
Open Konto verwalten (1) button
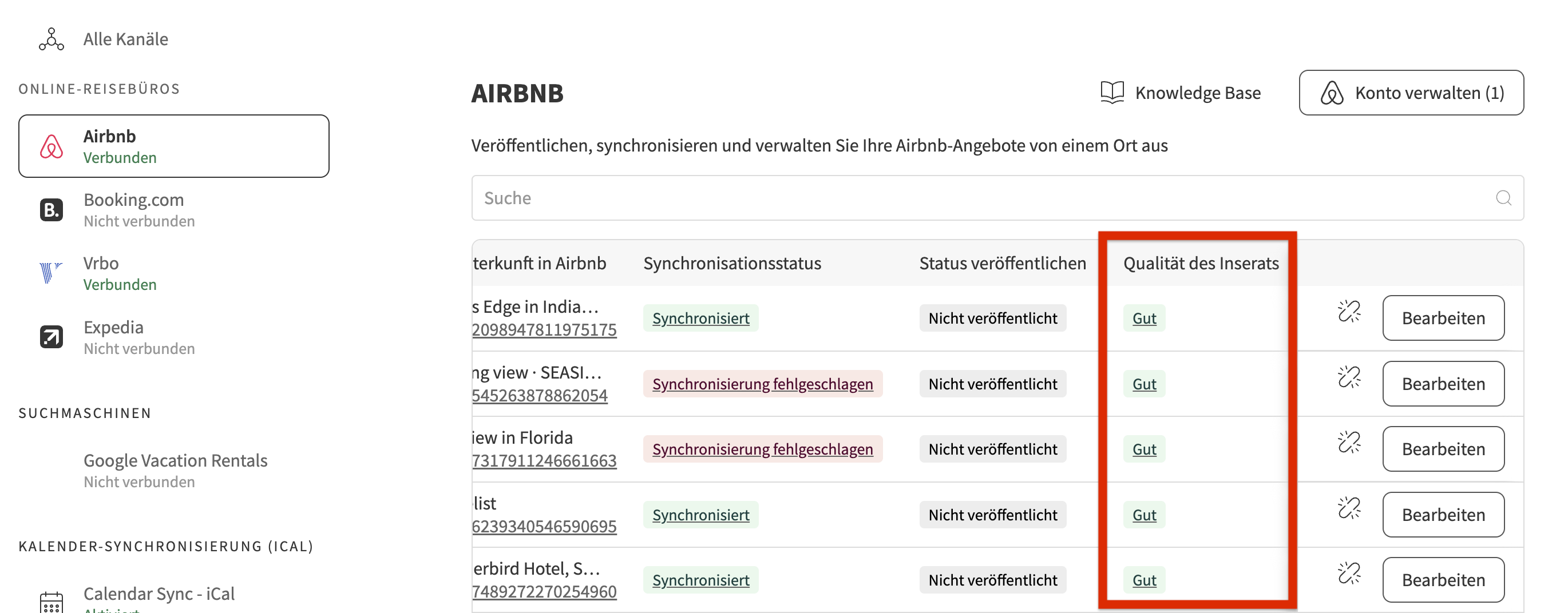point(1411,93)
